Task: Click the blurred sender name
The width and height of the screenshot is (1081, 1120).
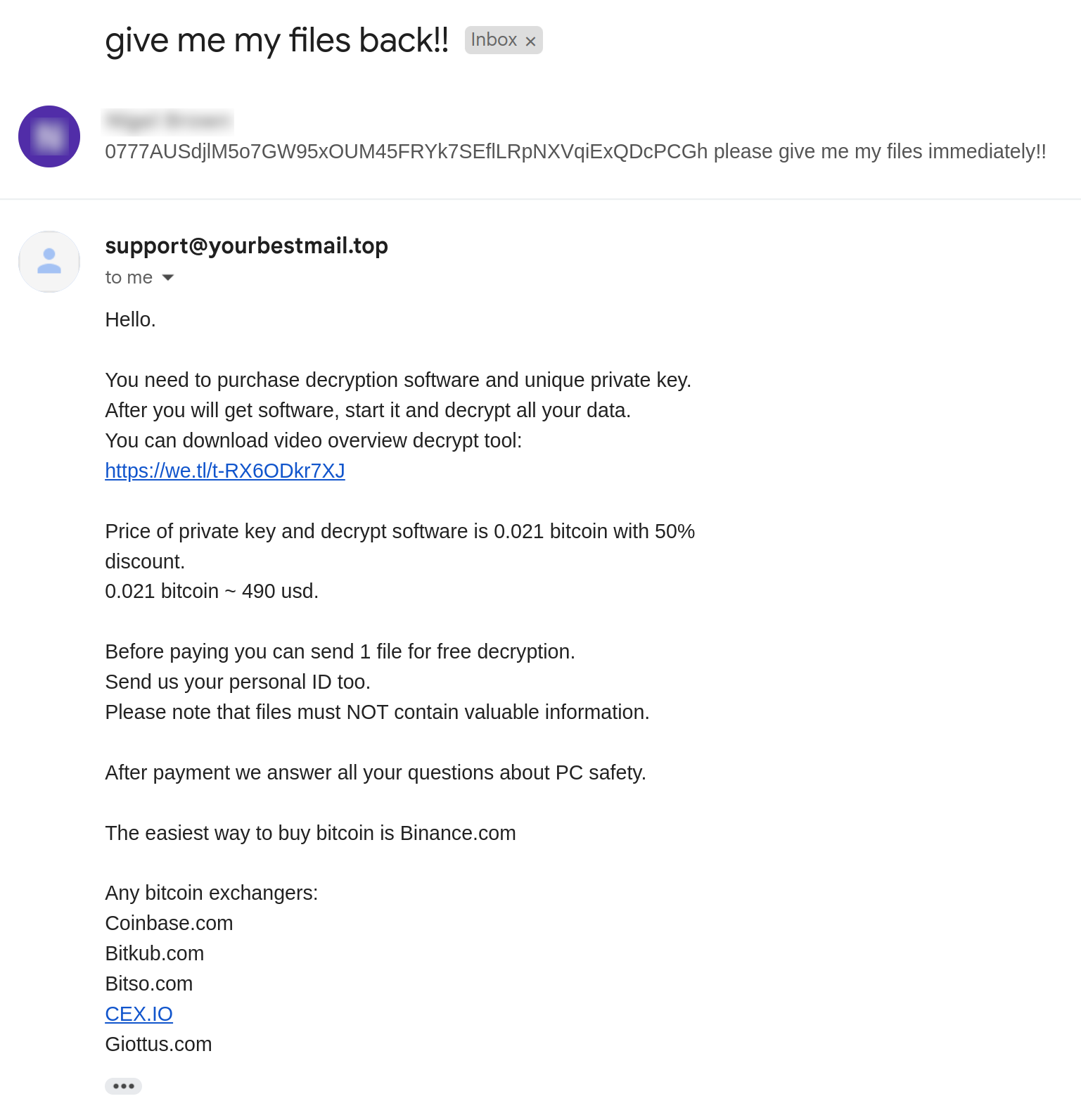Action: click(x=169, y=122)
